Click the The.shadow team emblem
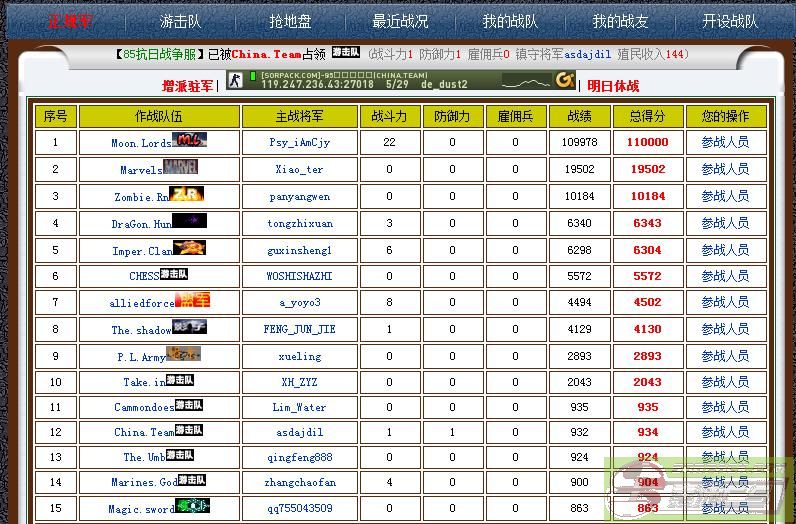 189,328
